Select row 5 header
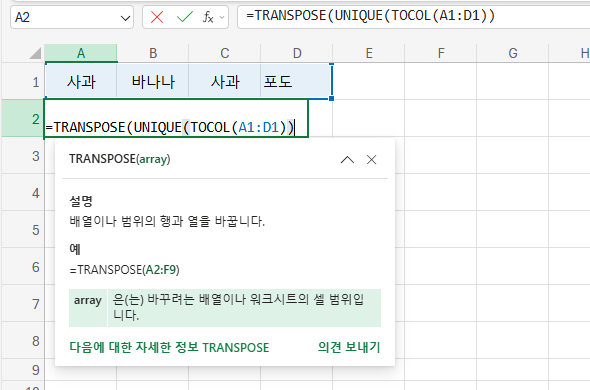 point(23,229)
